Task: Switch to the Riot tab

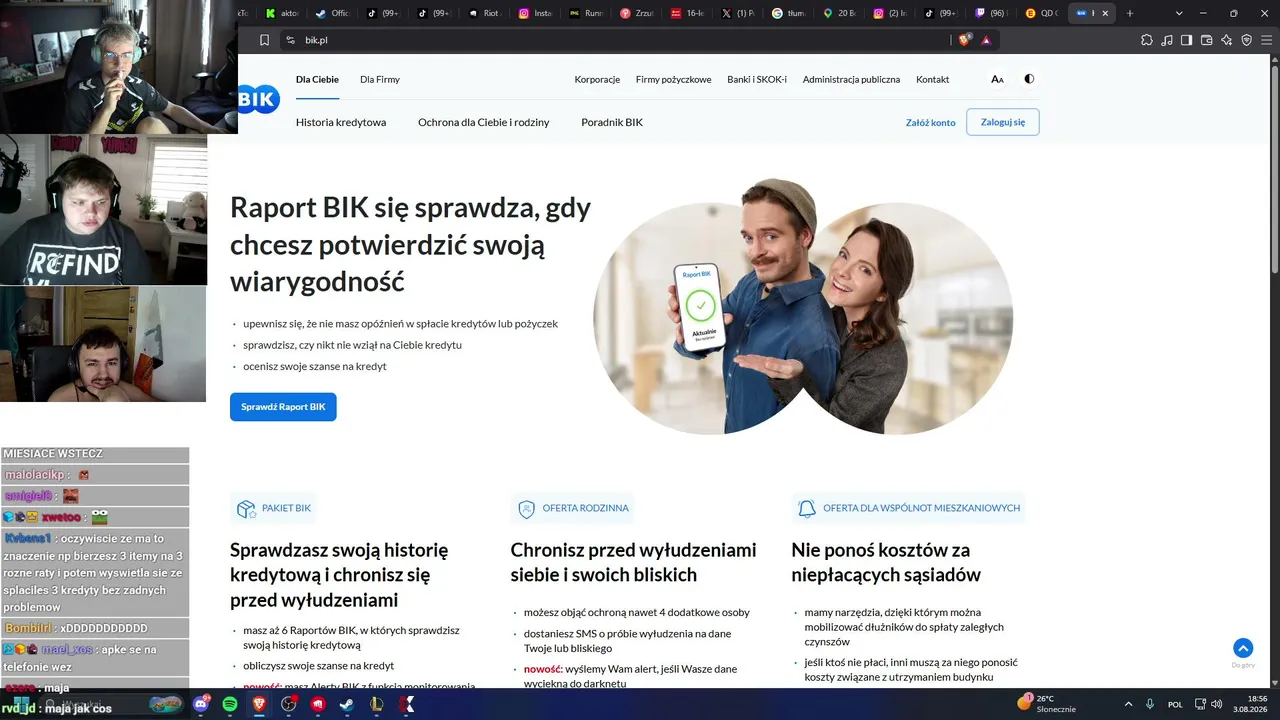Action: (486, 13)
